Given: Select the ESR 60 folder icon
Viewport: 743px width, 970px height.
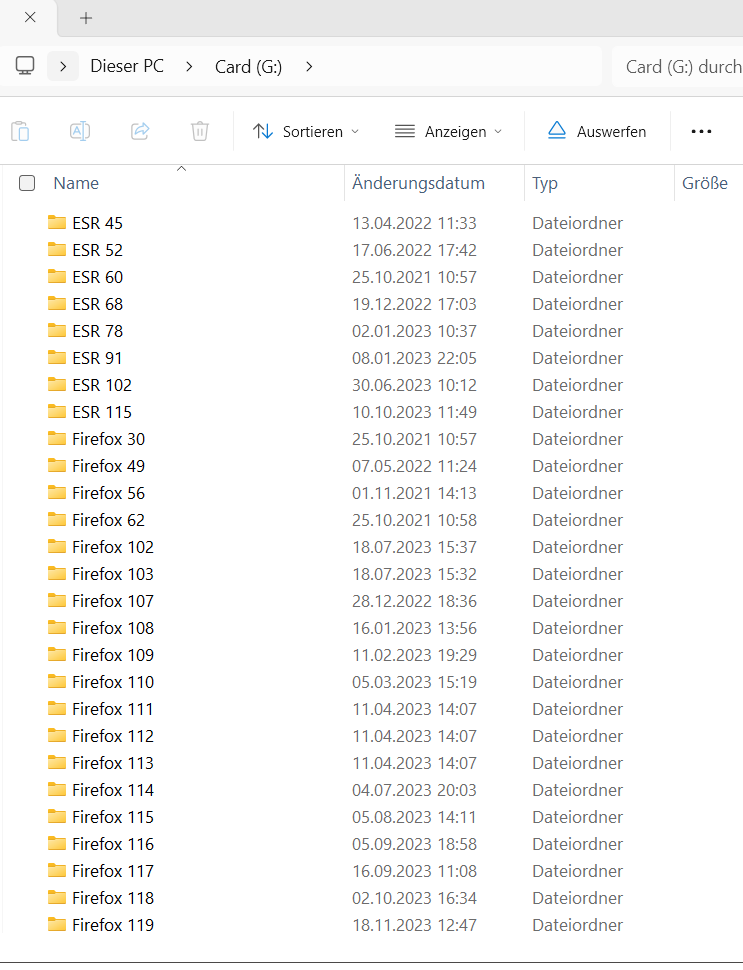Looking at the screenshot, I should pyautogui.click(x=57, y=276).
